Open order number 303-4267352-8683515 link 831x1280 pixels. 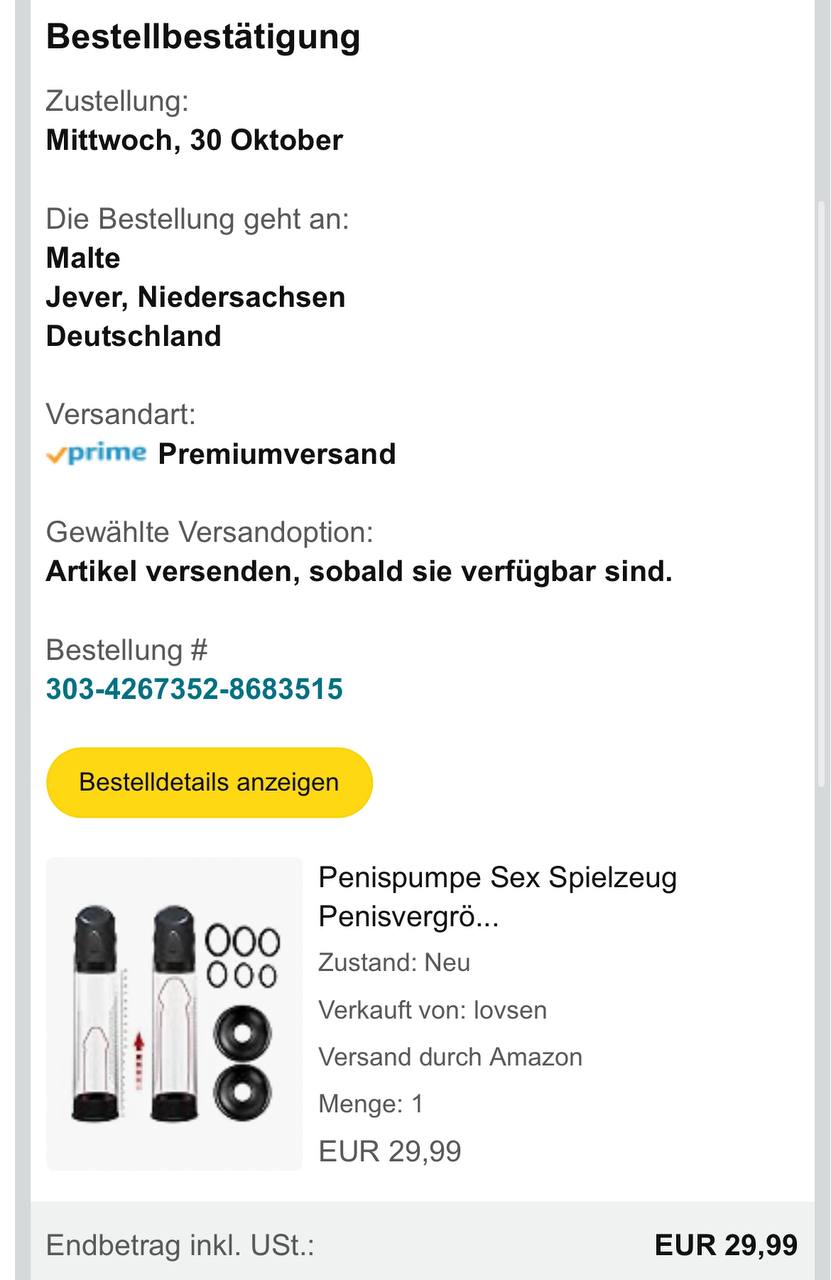tap(194, 689)
